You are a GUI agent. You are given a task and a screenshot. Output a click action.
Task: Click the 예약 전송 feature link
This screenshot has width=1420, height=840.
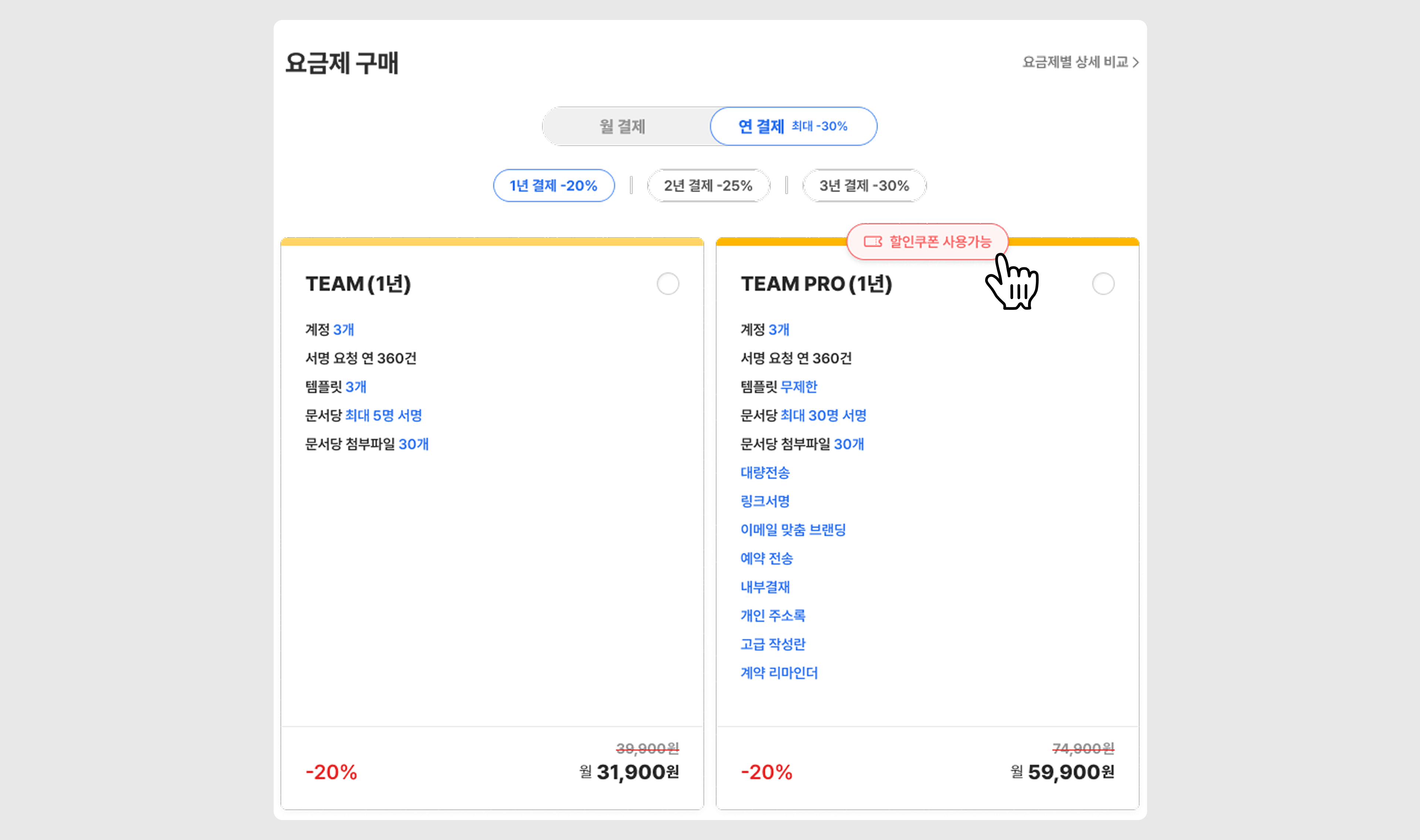tap(766, 558)
